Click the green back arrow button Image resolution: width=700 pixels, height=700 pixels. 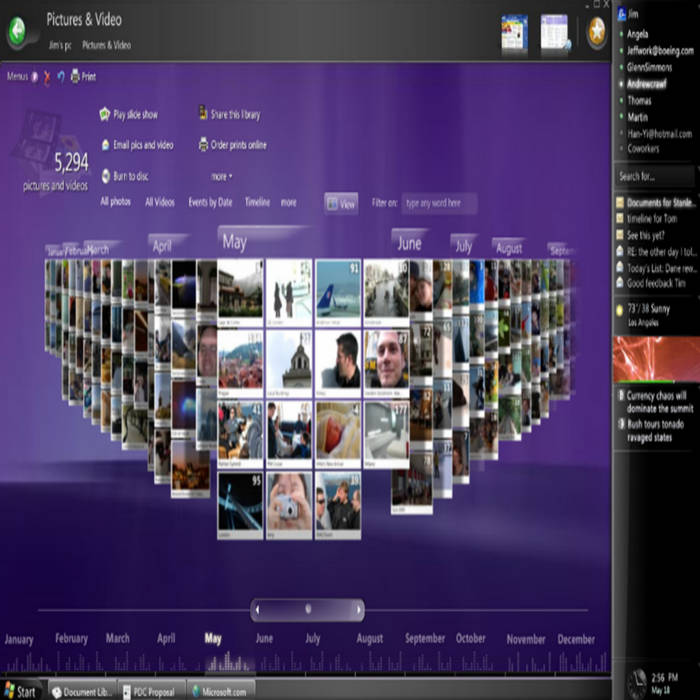(x=19, y=32)
